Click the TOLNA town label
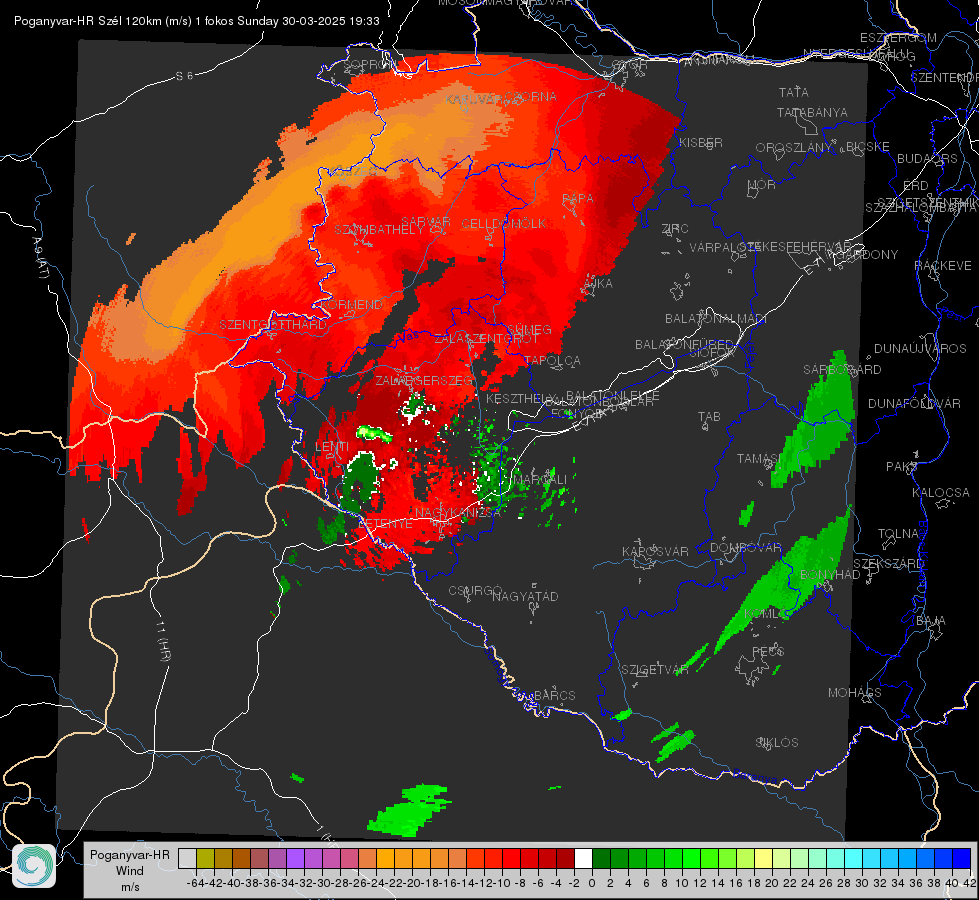 (x=898, y=534)
